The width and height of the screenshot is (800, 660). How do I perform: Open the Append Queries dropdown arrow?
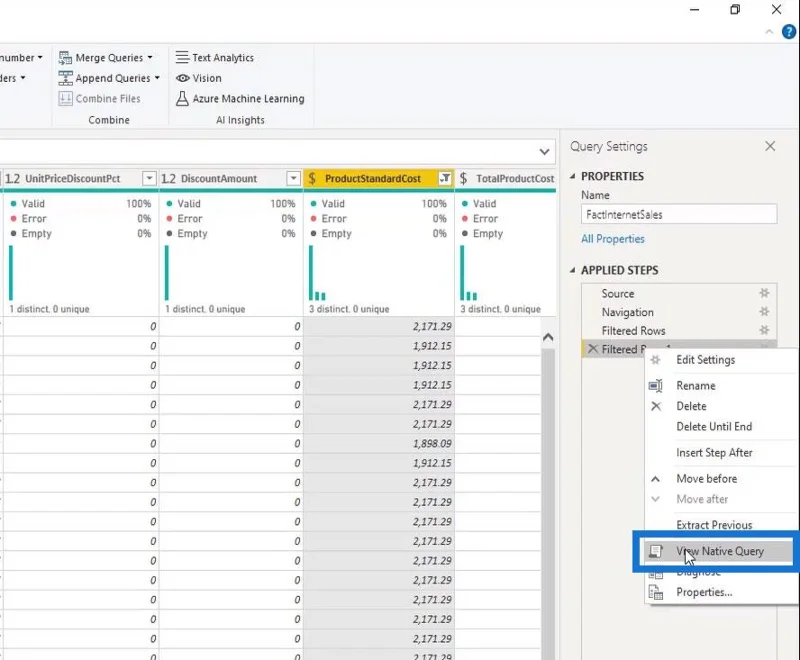point(157,78)
